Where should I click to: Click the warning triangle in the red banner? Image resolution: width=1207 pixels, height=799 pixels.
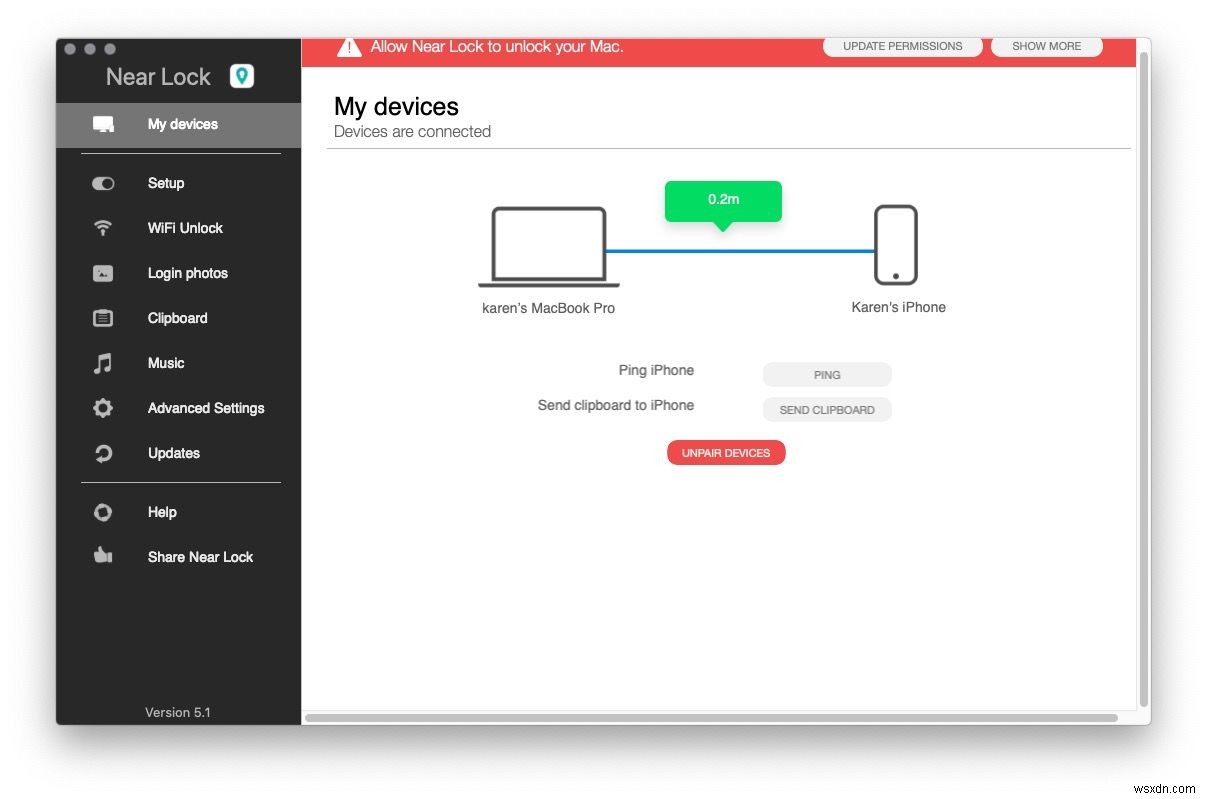(x=348, y=46)
